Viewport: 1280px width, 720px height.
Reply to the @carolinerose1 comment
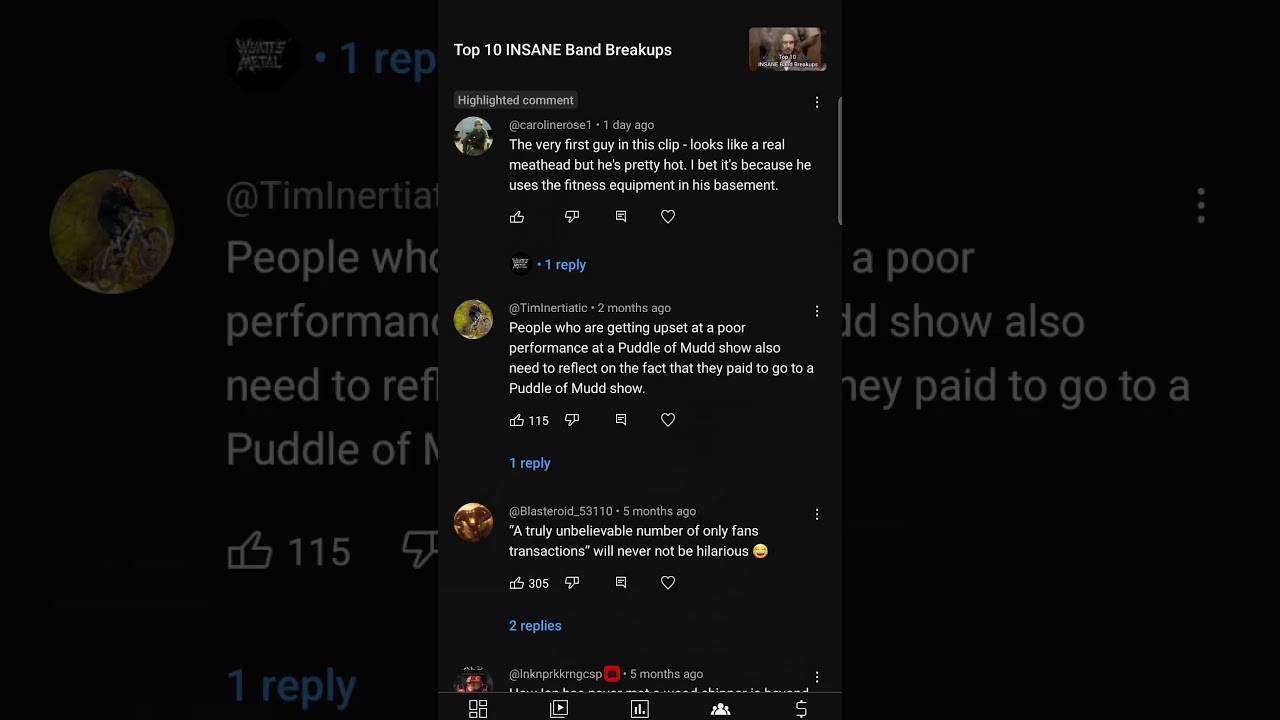[x=621, y=217]
